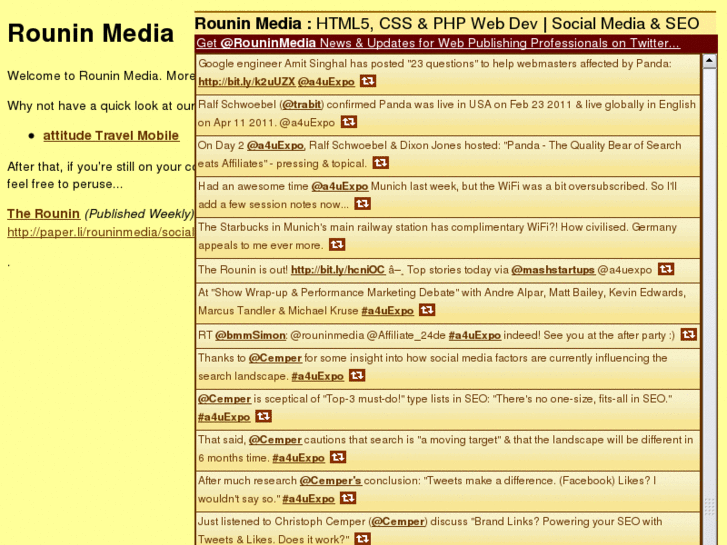Click the '(Published Weekly)' text
727x545 pixels.
[139, 213]
